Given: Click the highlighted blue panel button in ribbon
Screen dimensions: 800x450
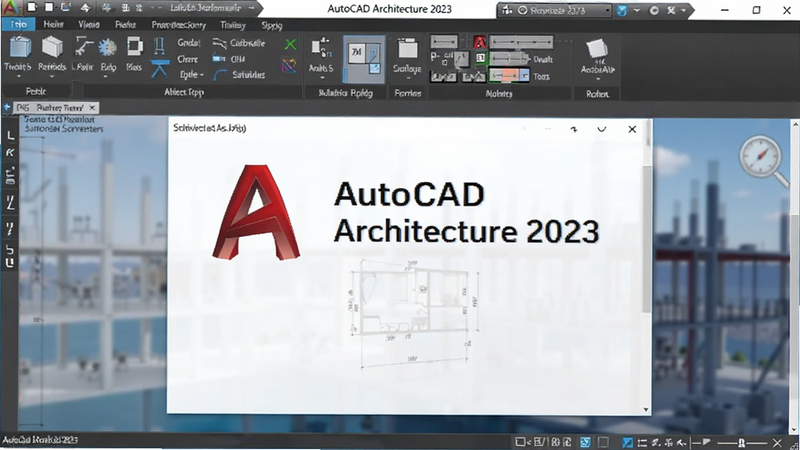Looking at the screenshot, I should pyautogui.click(x=364, y=59).
